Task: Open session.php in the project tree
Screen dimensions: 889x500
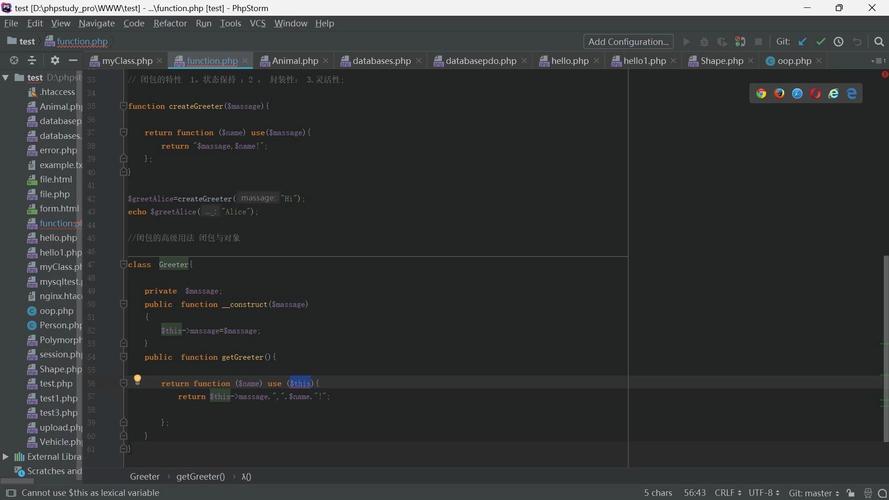Action: point(54,354)
